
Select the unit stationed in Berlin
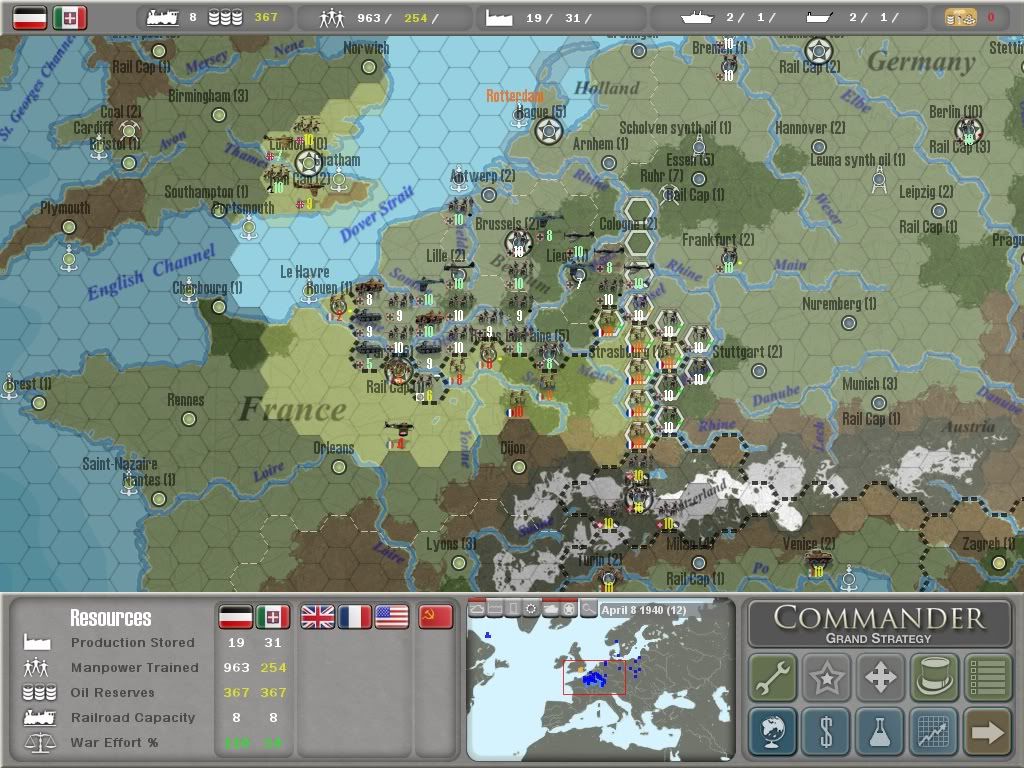point(968,131)
